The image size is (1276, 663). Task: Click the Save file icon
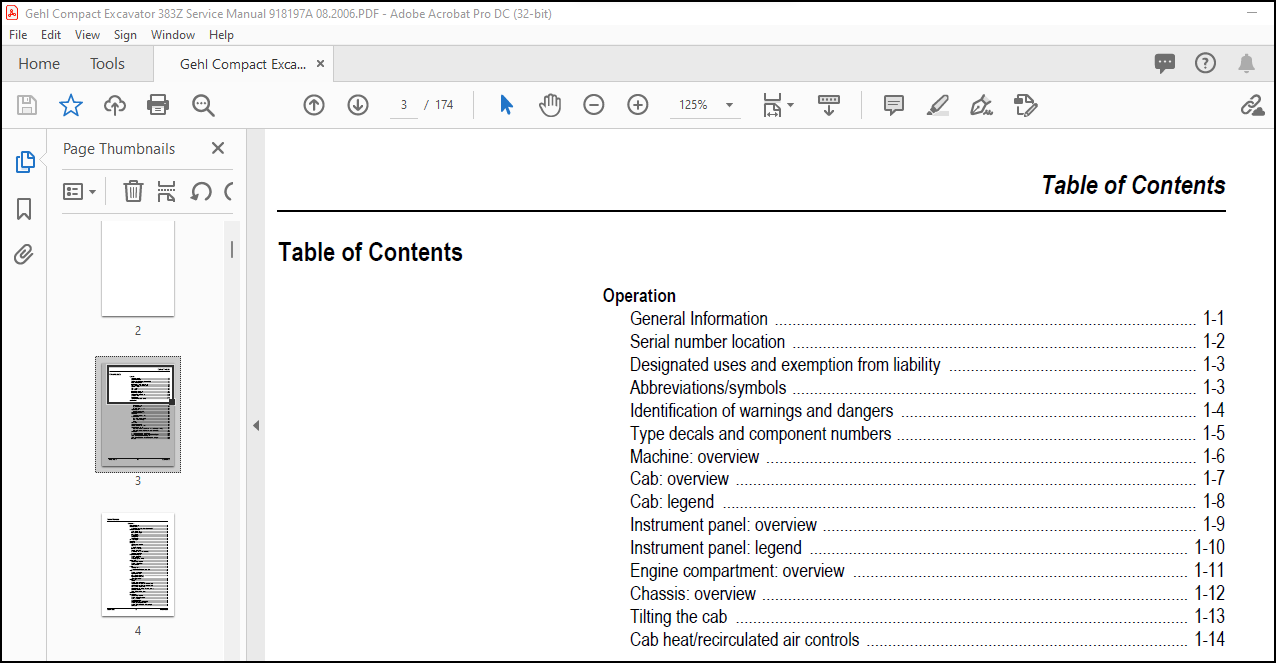[27, 105]
